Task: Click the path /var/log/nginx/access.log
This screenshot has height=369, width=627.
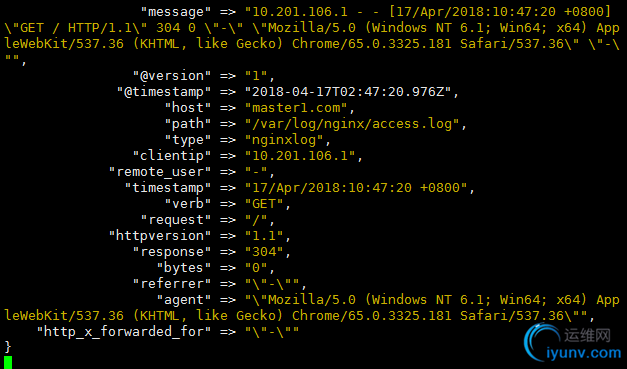Action: point(352,124)
